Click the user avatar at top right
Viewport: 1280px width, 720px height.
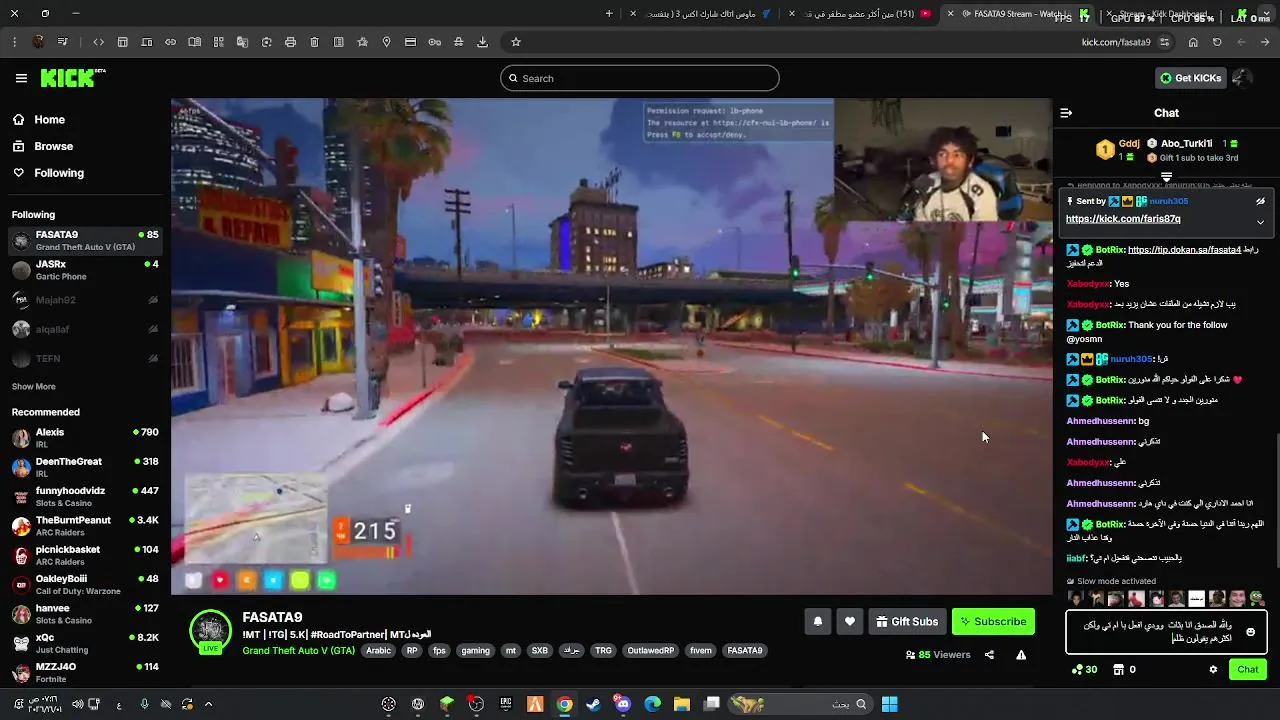pyautogui.click(x=1242, y=78)
